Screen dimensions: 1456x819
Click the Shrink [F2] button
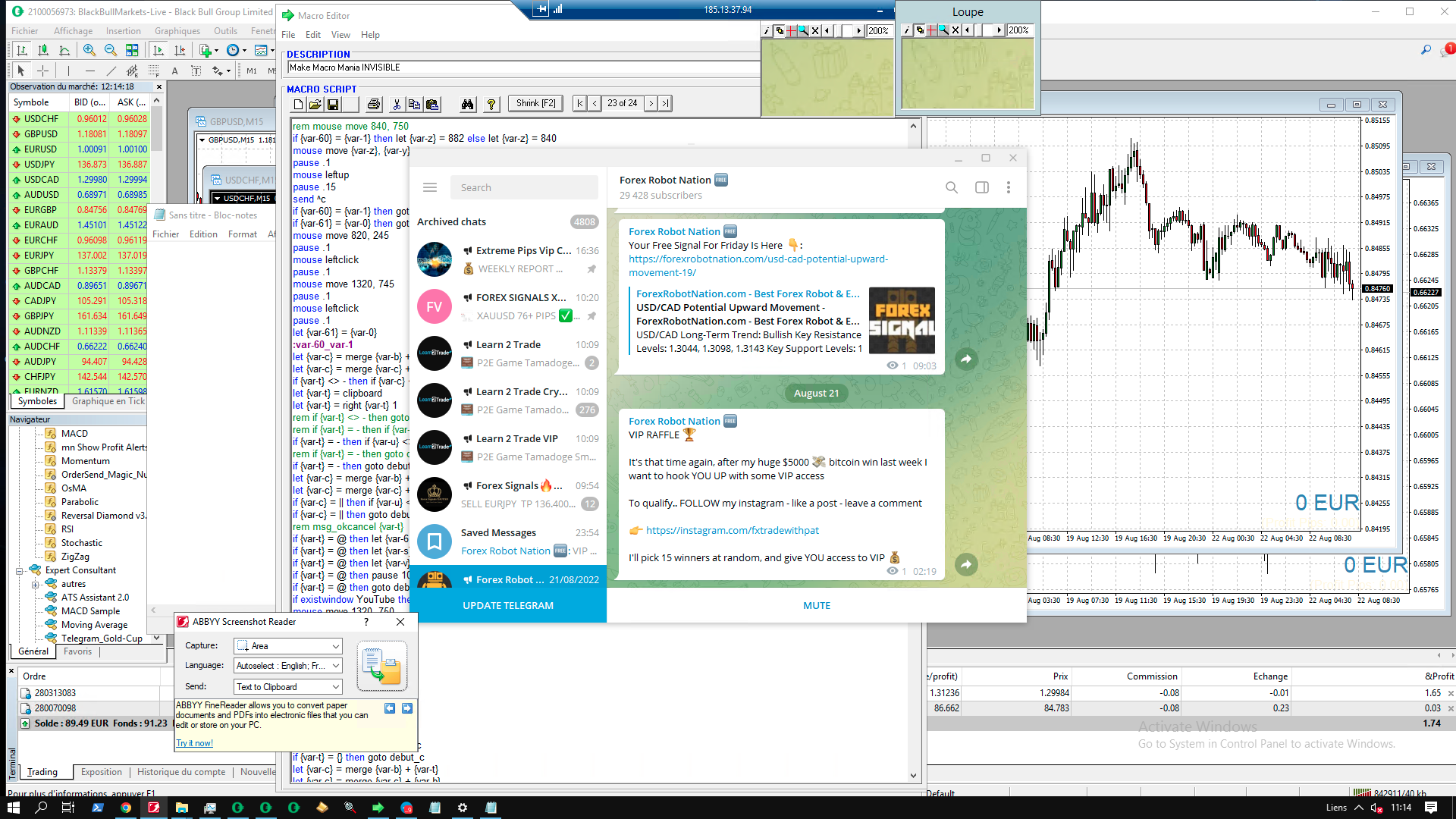(535, 104)
